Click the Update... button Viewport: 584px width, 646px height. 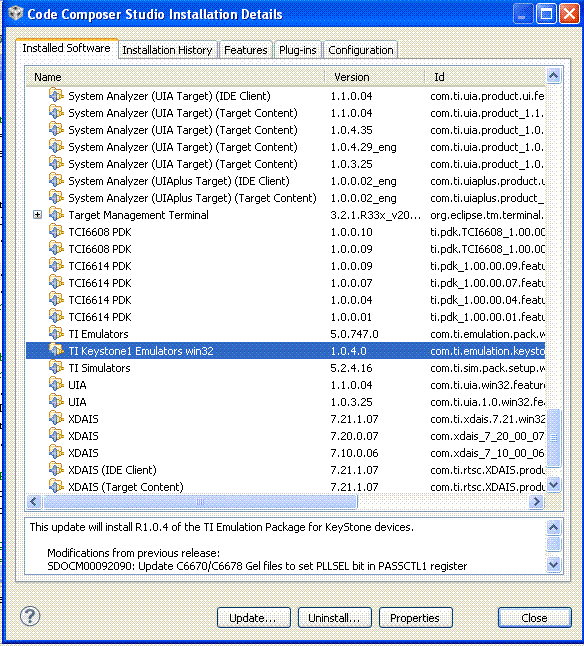254,618
